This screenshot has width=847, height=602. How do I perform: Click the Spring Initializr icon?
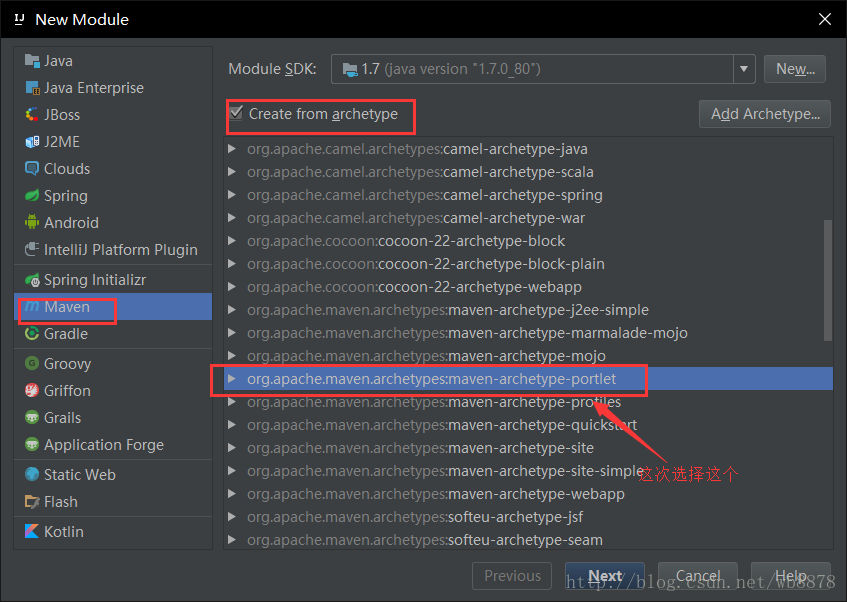(x=32, y=280)
